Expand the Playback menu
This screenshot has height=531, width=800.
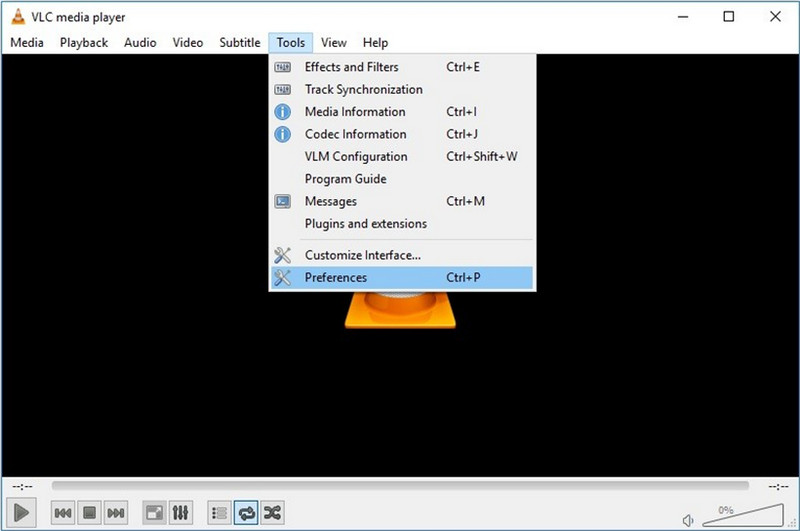[x=83, y=42]
